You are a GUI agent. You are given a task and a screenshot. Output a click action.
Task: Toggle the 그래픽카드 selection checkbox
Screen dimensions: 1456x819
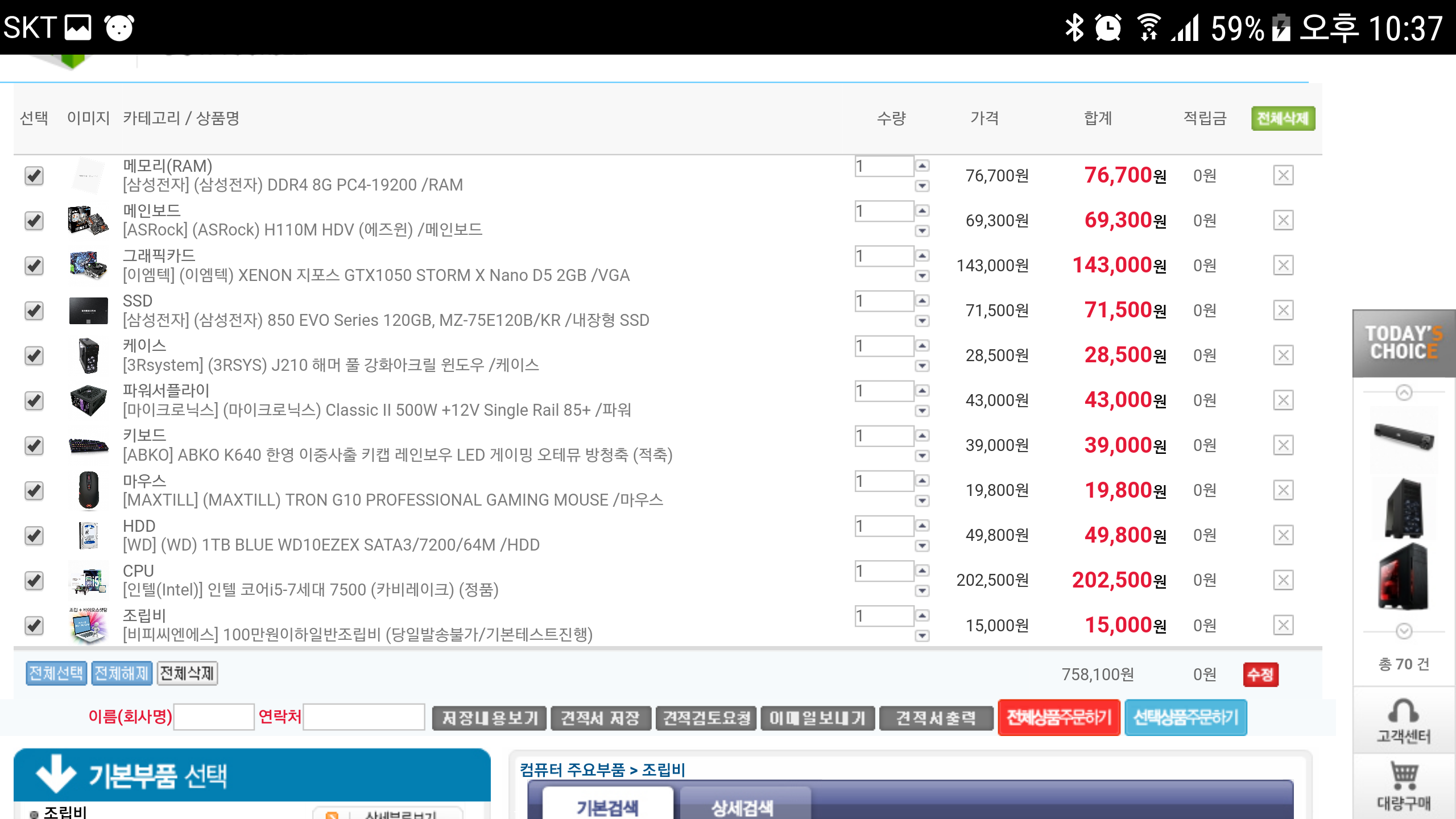tap(34, 265)
